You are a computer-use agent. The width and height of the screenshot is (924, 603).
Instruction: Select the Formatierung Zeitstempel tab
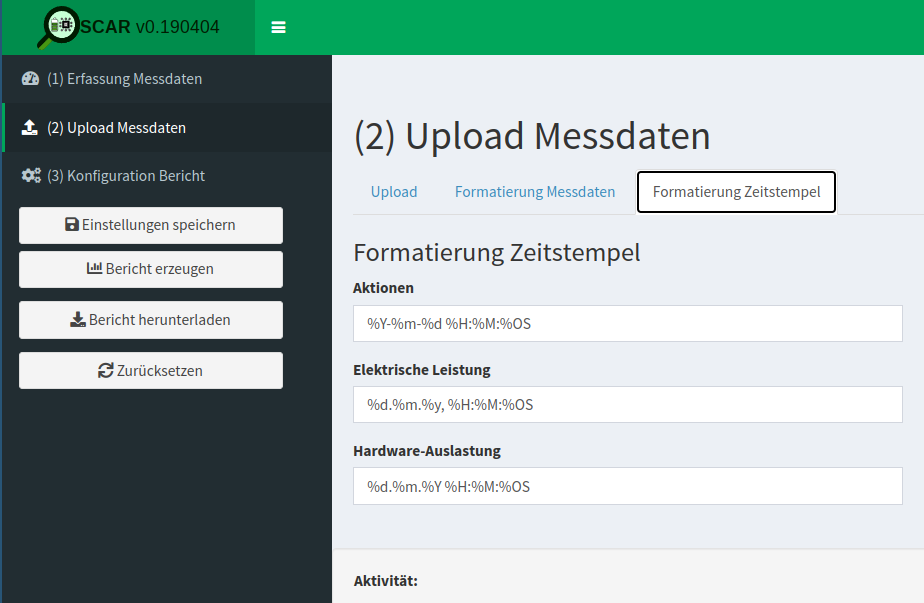click(736, 192)
